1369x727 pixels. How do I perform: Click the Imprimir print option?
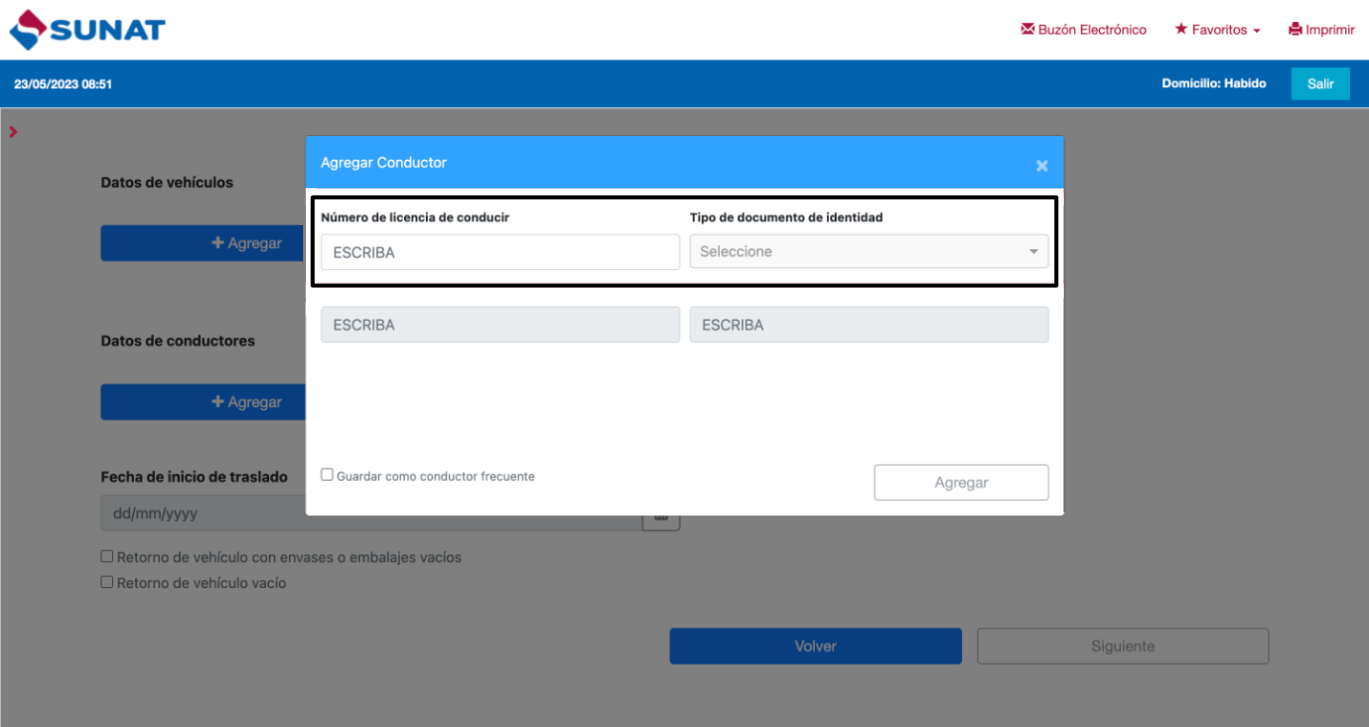click(1321, 30)
